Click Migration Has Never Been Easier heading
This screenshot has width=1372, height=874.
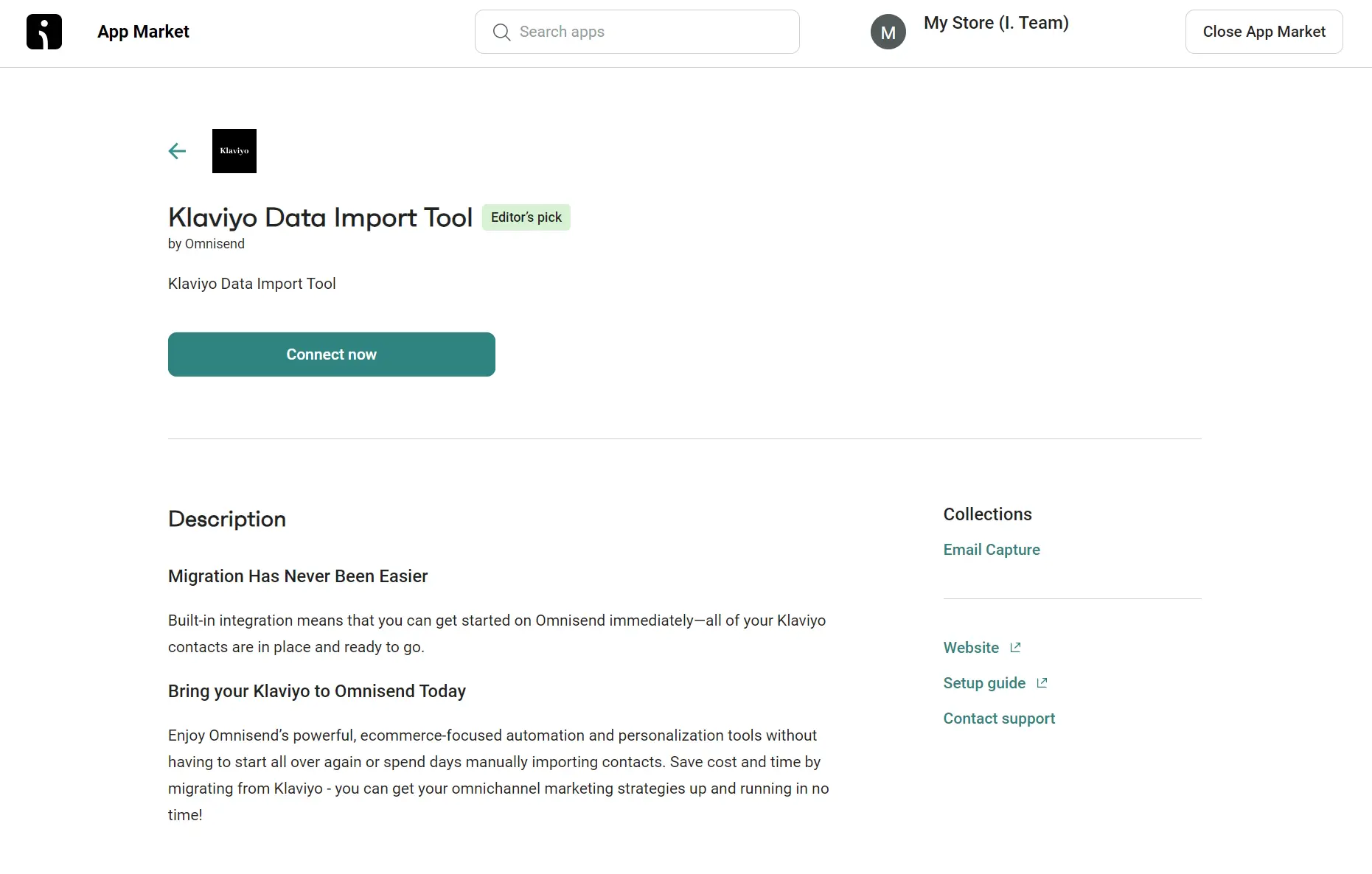[298, 576]
